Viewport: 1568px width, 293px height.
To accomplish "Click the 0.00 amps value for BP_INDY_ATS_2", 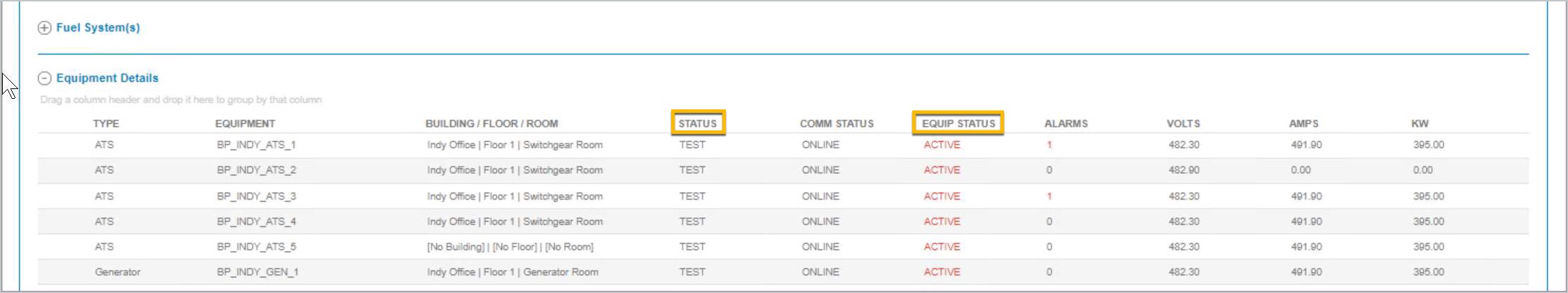I will click(1301, 170).
